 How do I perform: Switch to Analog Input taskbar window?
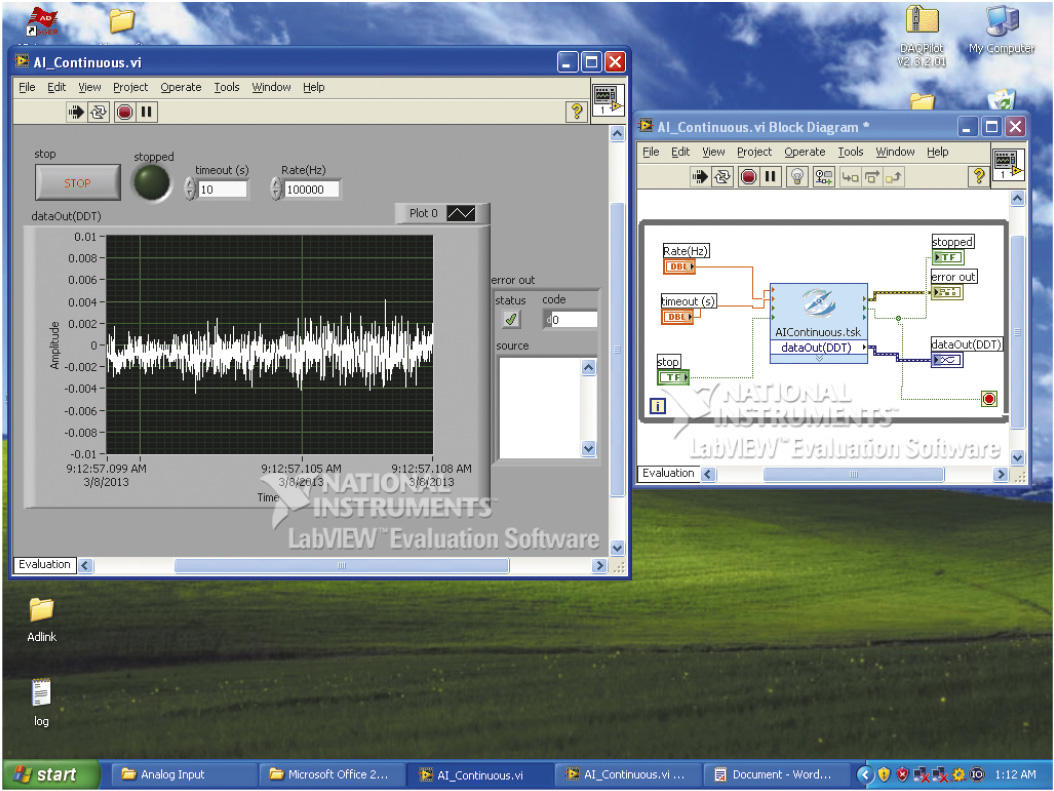(x=184, y=775)
